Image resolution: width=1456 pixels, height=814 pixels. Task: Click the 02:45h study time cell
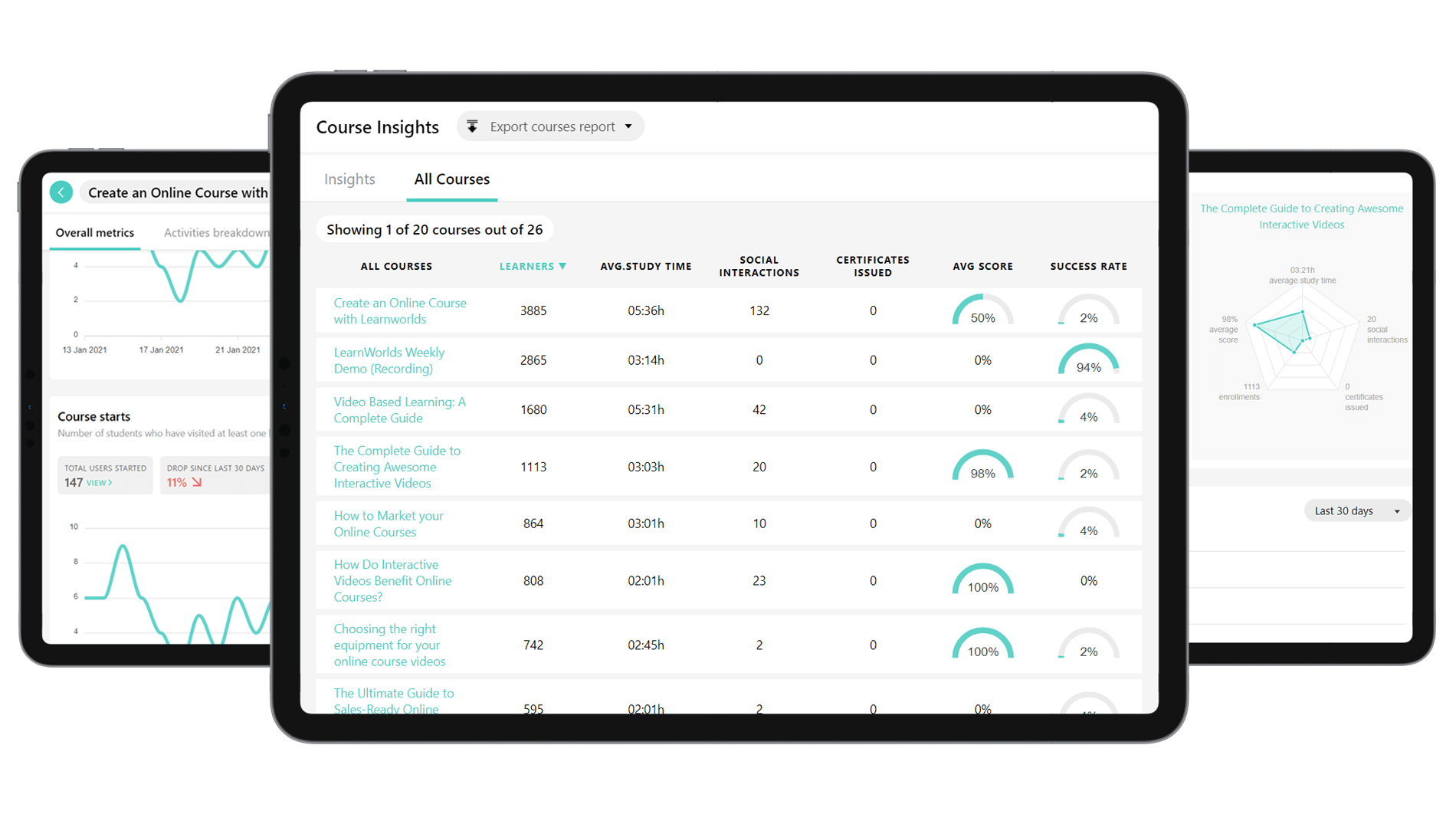pos(646,645)
